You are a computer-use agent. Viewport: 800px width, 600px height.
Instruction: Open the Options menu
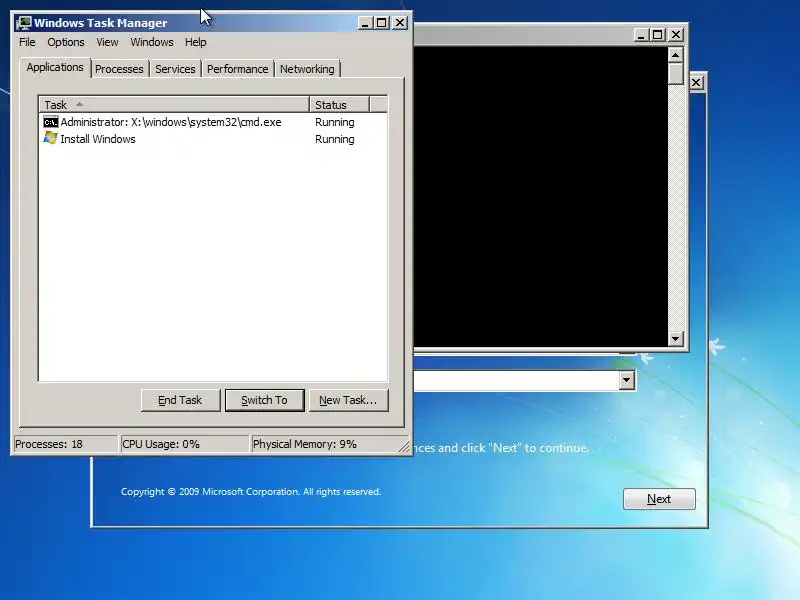66,42
